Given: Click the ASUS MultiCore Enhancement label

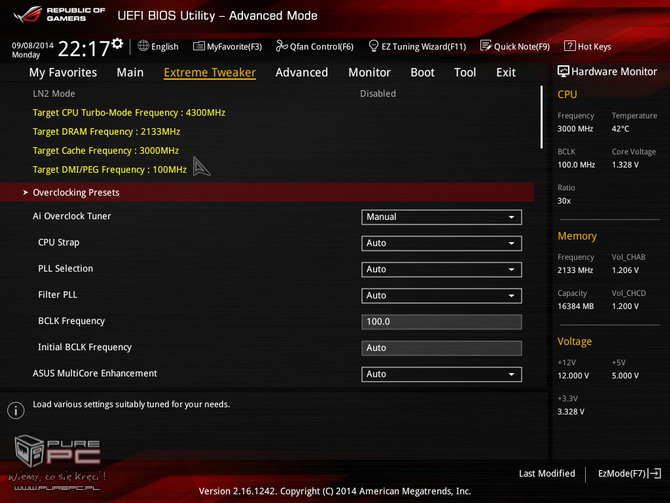Looking at the screenshot, I should coord(95,374).
